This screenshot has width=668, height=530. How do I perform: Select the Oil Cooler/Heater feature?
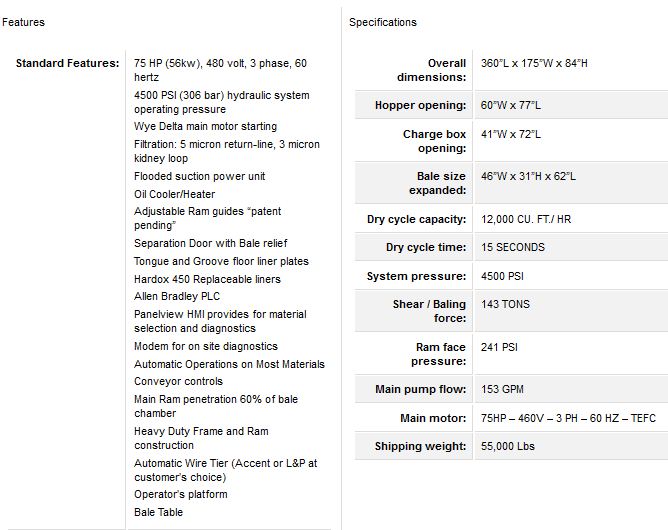pyautogui.click(x=174, y=194)
